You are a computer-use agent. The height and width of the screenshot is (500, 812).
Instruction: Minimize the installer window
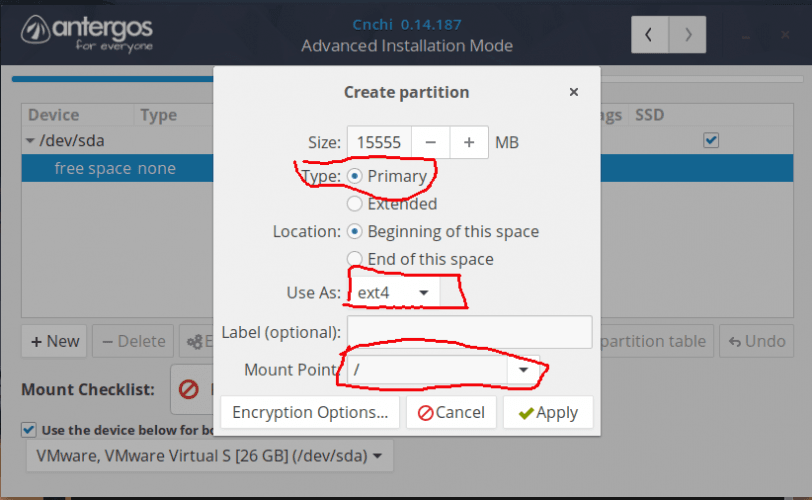(x=746, y=36)
